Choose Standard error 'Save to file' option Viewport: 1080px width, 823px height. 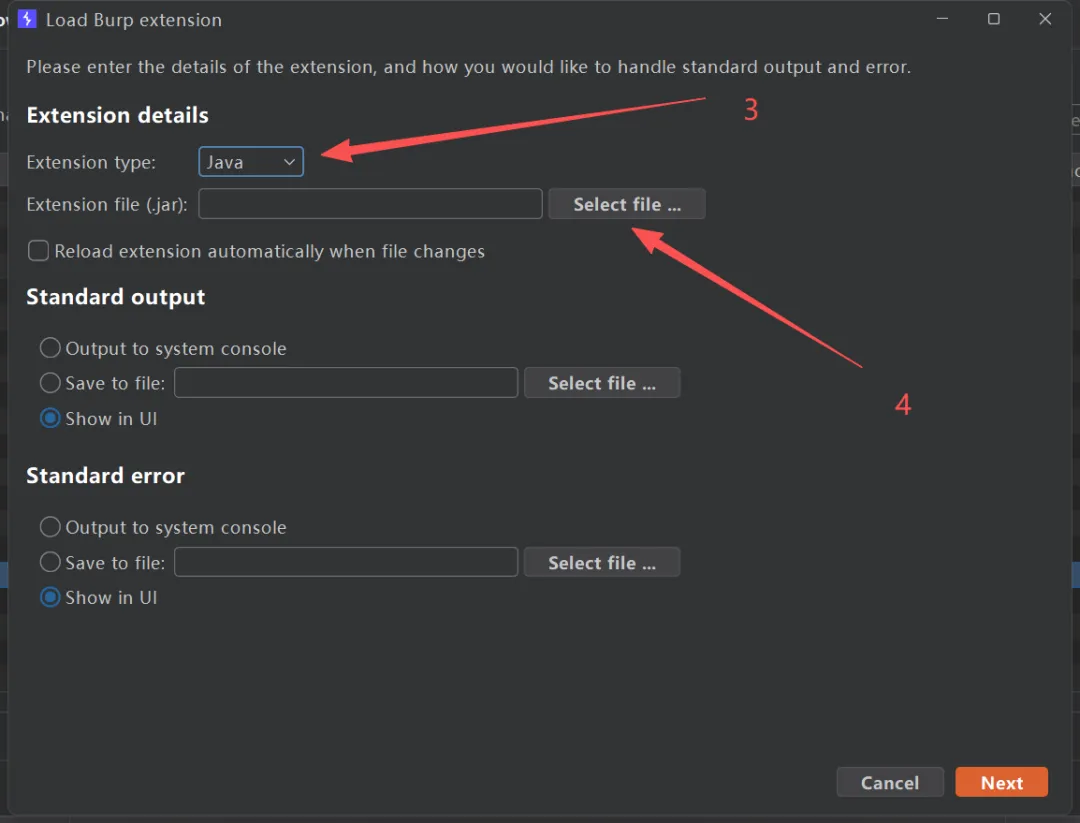pos(50,563)
